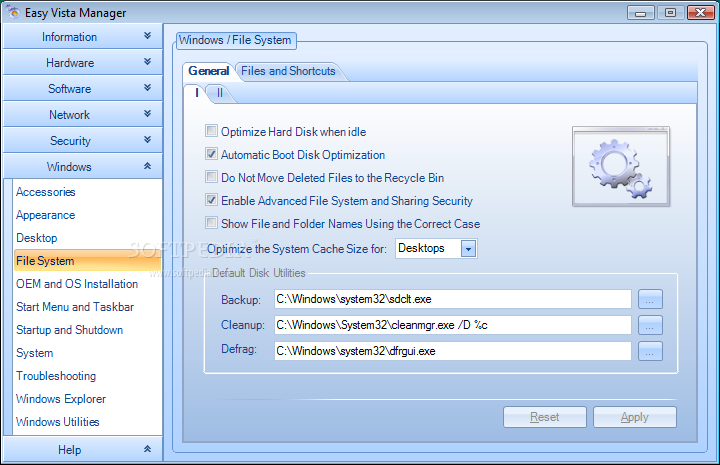
Task: Open the System Cache Size dropdown
Action: point(468,249)
